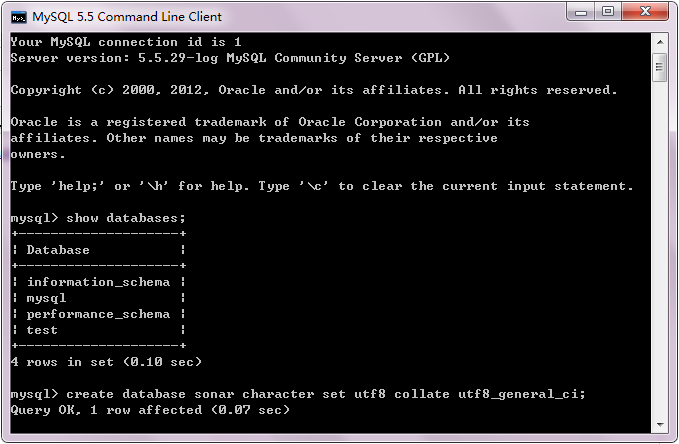
Task: Click the Copyright Oracle notice line
Action: click(x=314, y=90)
